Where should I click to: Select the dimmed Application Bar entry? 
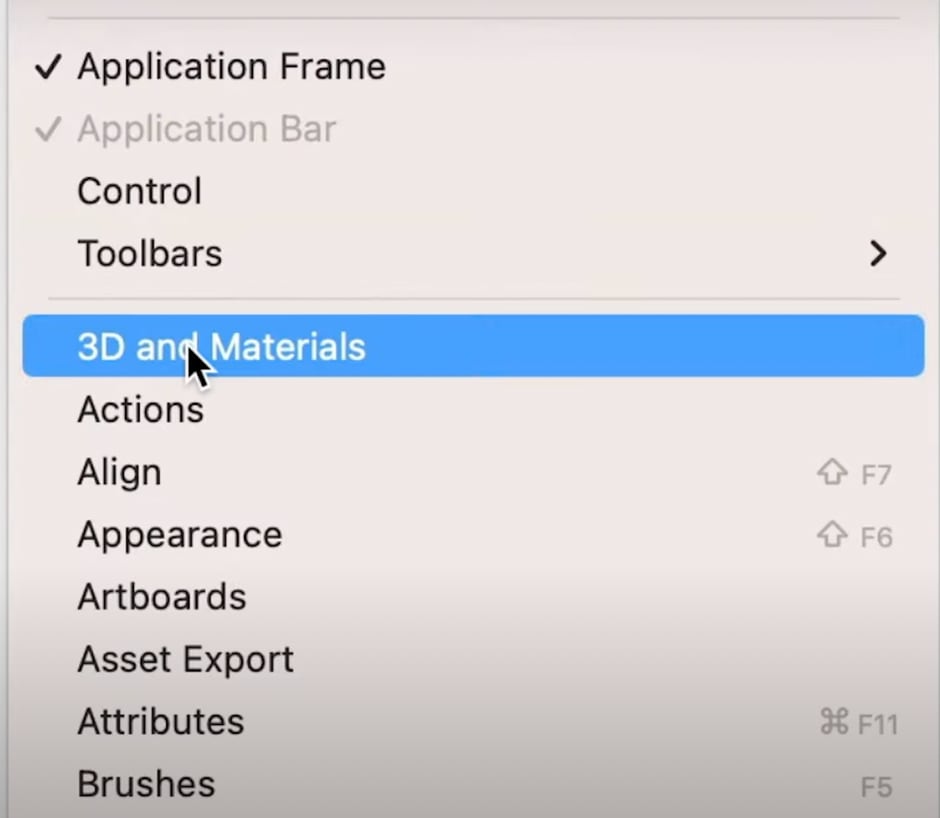click(x=206, y=130)
